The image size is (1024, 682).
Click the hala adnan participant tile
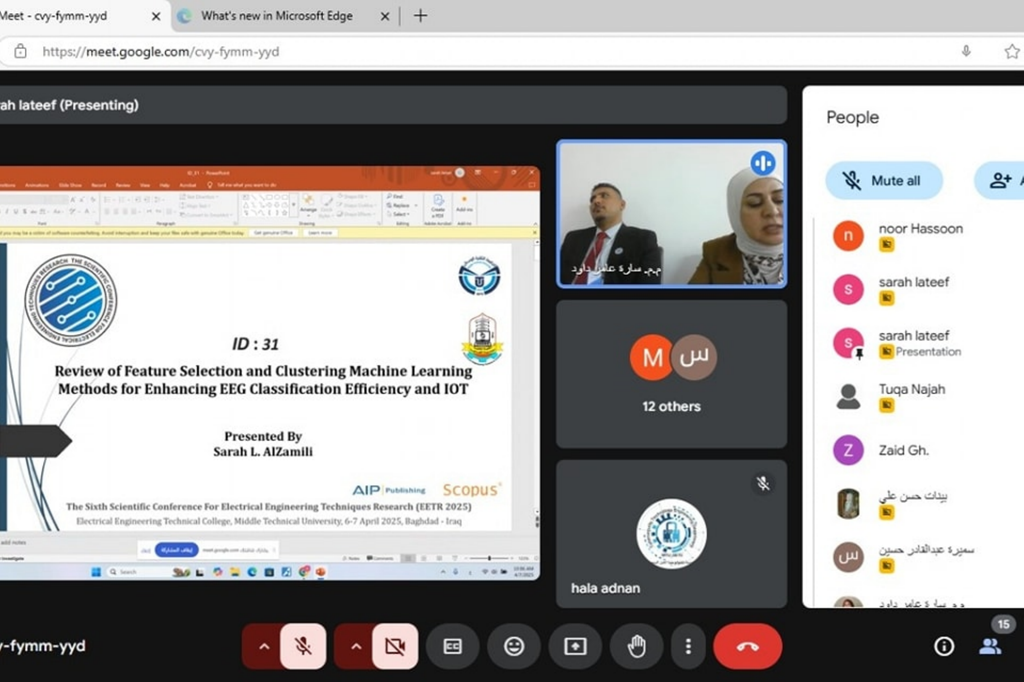(x=671, y=534)
